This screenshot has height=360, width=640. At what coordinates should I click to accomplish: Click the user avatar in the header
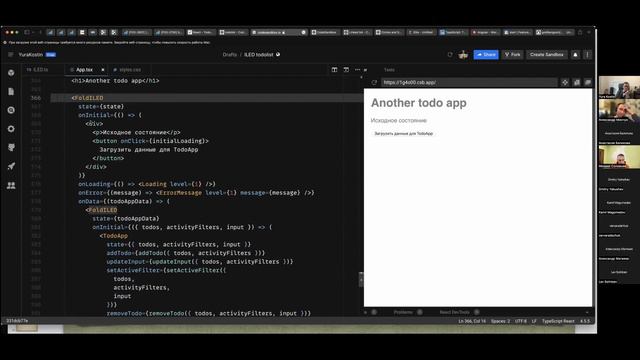463,54
